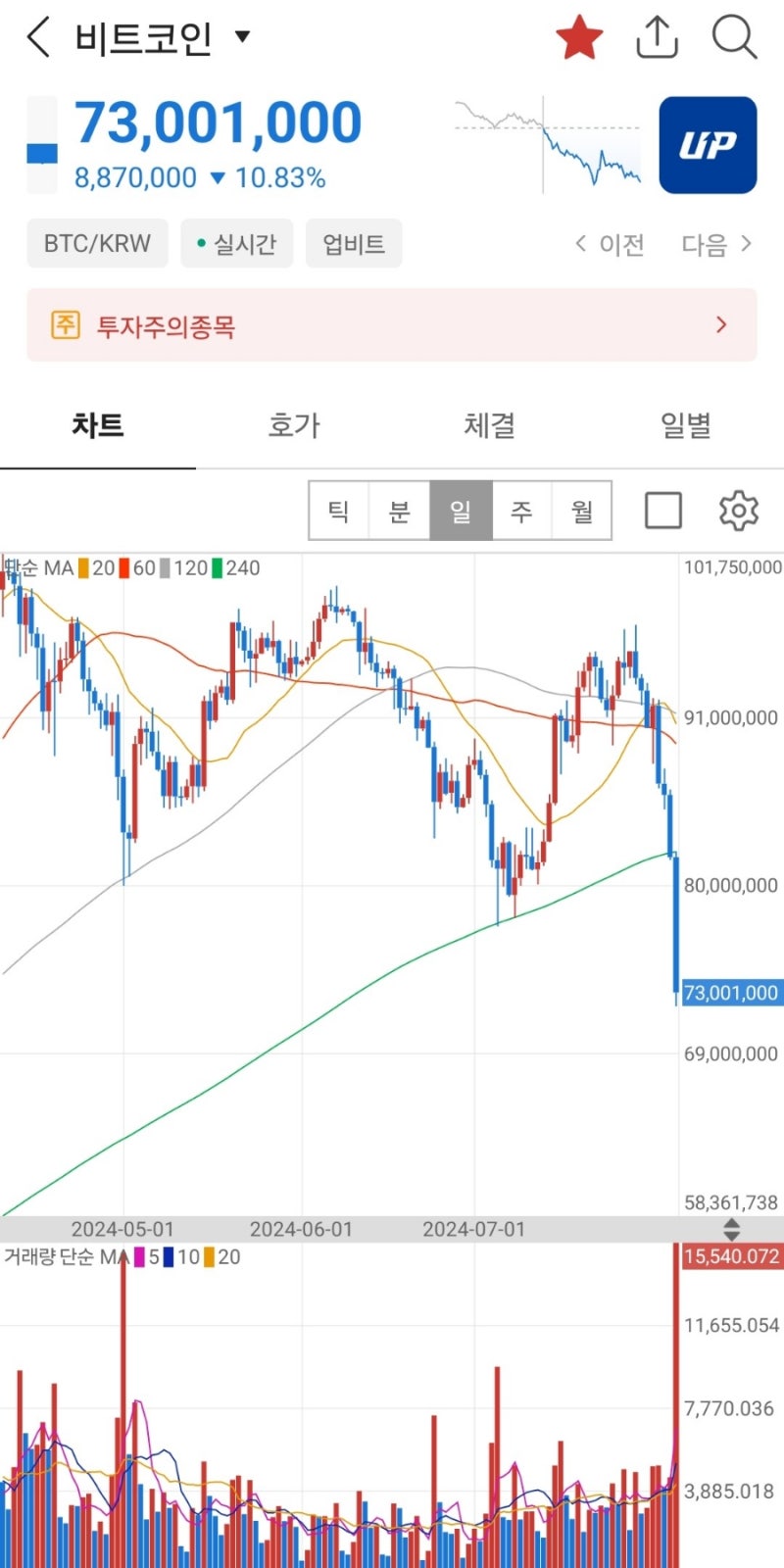Image resolution: width=784 pixels, height=1568 pixels.
Task: Click the investment warning badge icon
Action: (x=65, y=324)
